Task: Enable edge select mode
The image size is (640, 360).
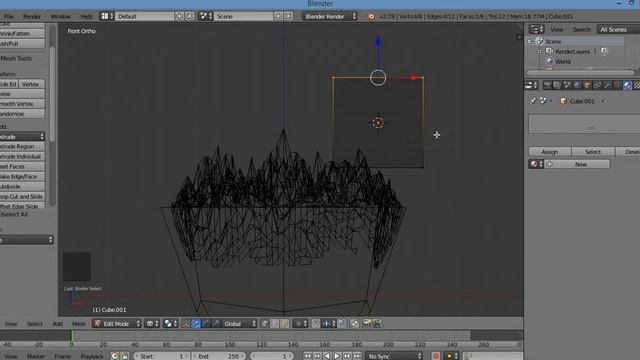Action: click(x=275, y=324)
